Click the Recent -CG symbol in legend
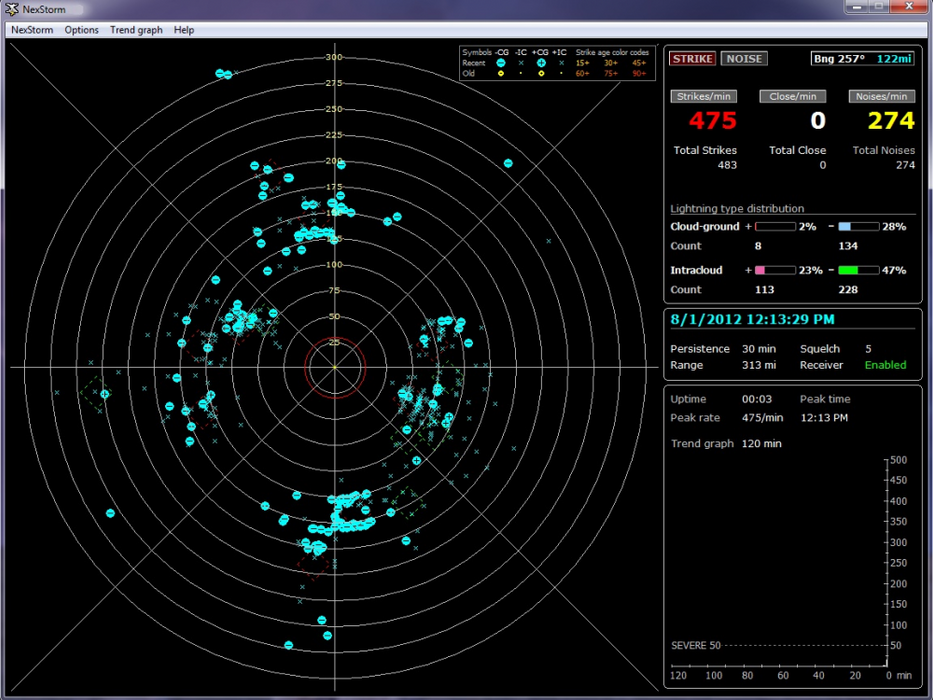The width and height of the screenshot is (933, 700). [501, 62]
